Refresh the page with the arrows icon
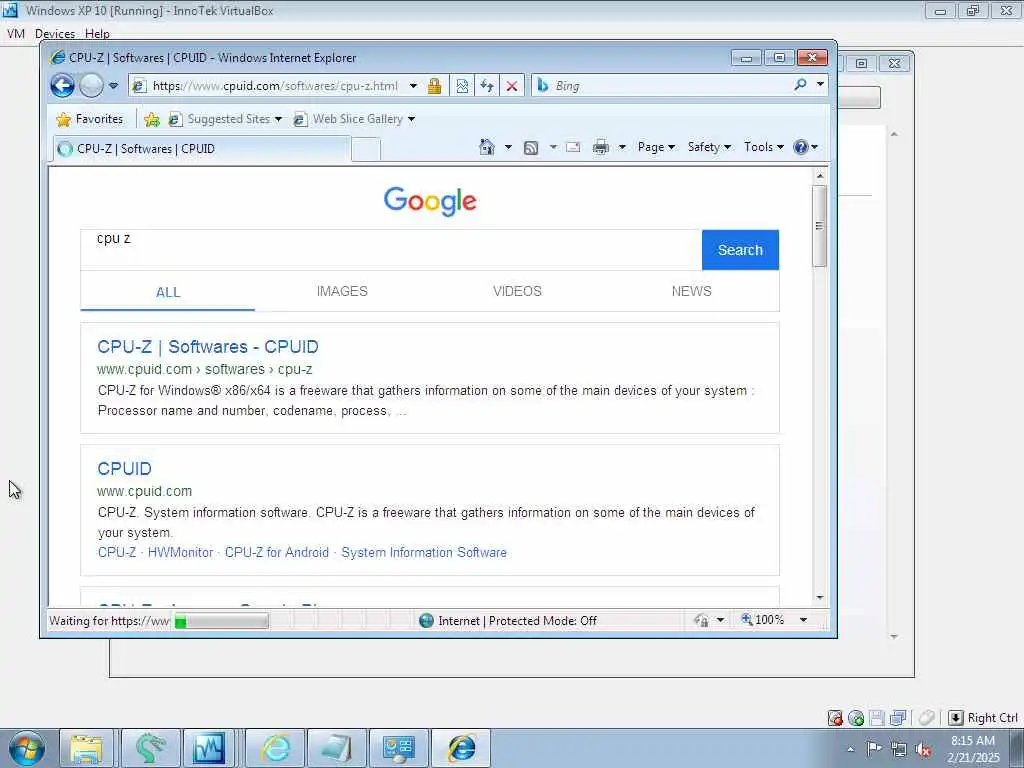Screen dimensions: 1024x768 point(487,86)
